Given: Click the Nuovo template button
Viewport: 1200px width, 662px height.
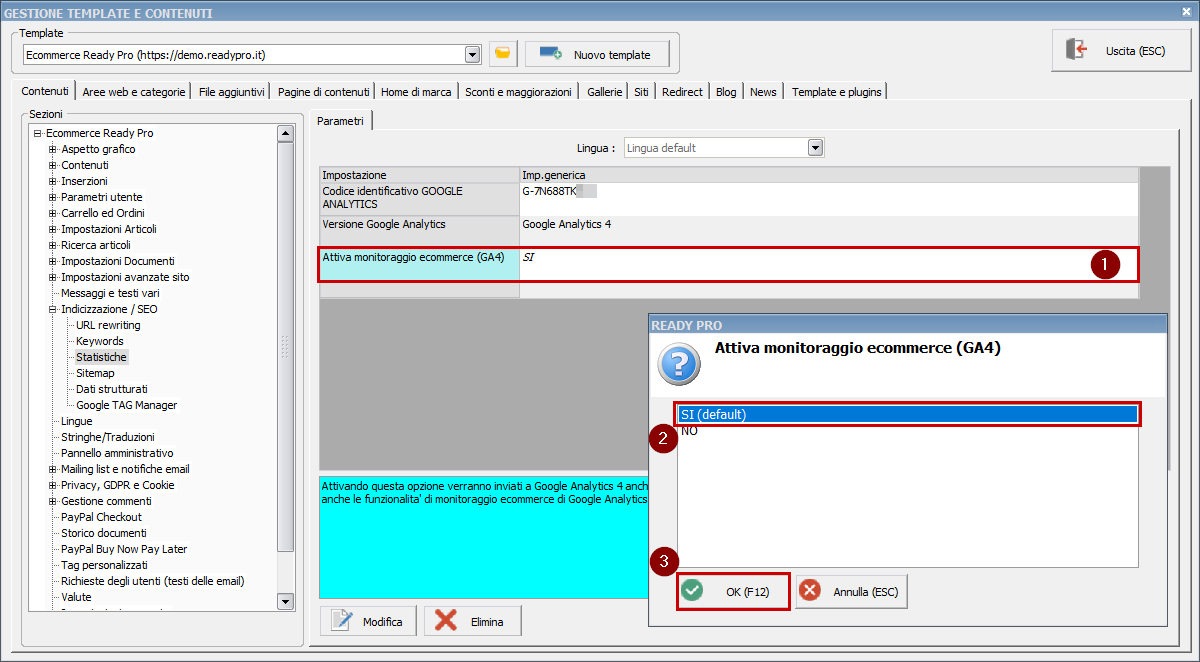Looking at the screenshot, I should point(597,54).
